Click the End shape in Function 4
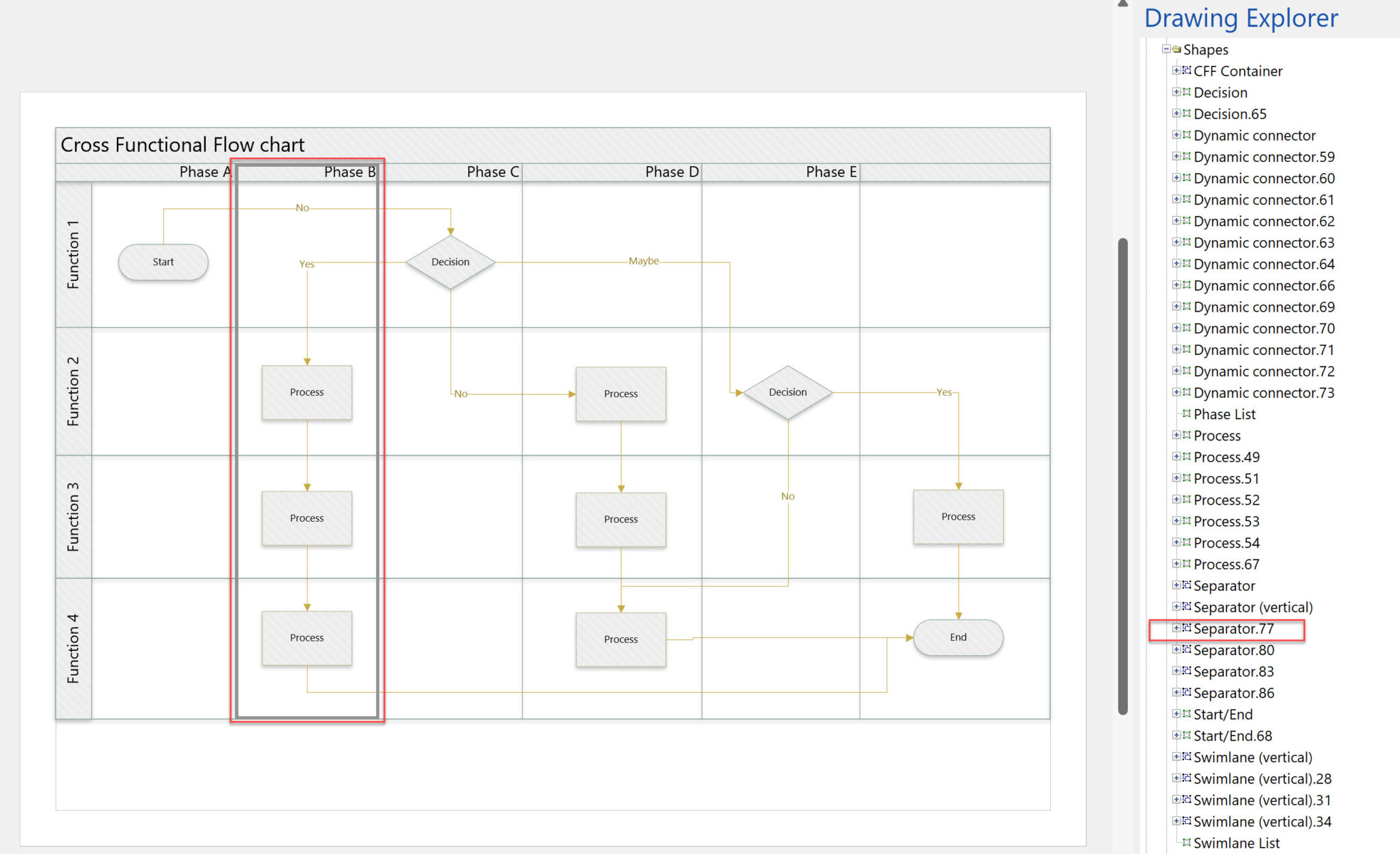Viewport: 1400px width, 854px height. [x=955, y=638]
